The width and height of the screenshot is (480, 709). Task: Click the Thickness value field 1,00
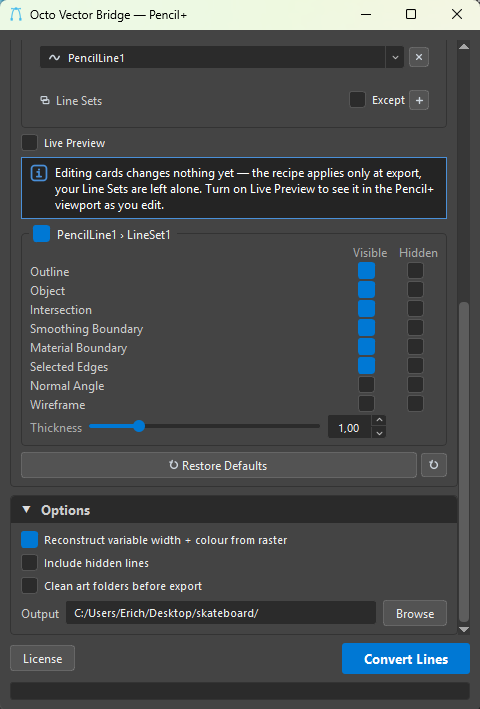click(349, 427)
